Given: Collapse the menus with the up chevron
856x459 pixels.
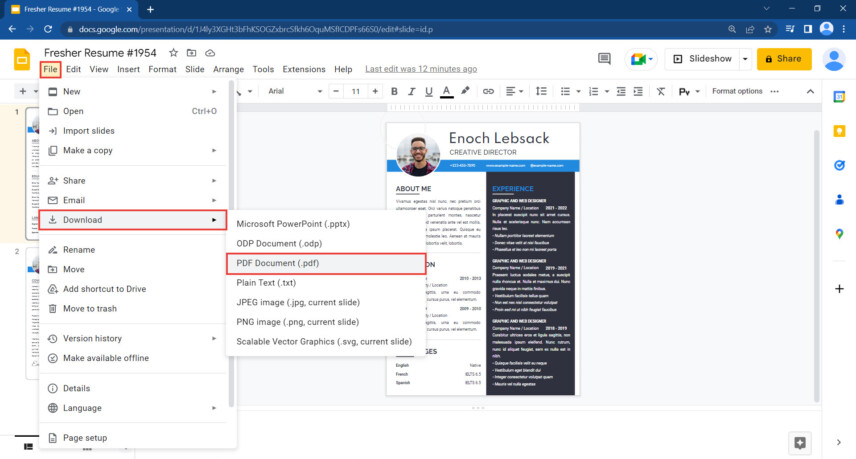Looking at the screenshot, I should [x=810, y=91].
